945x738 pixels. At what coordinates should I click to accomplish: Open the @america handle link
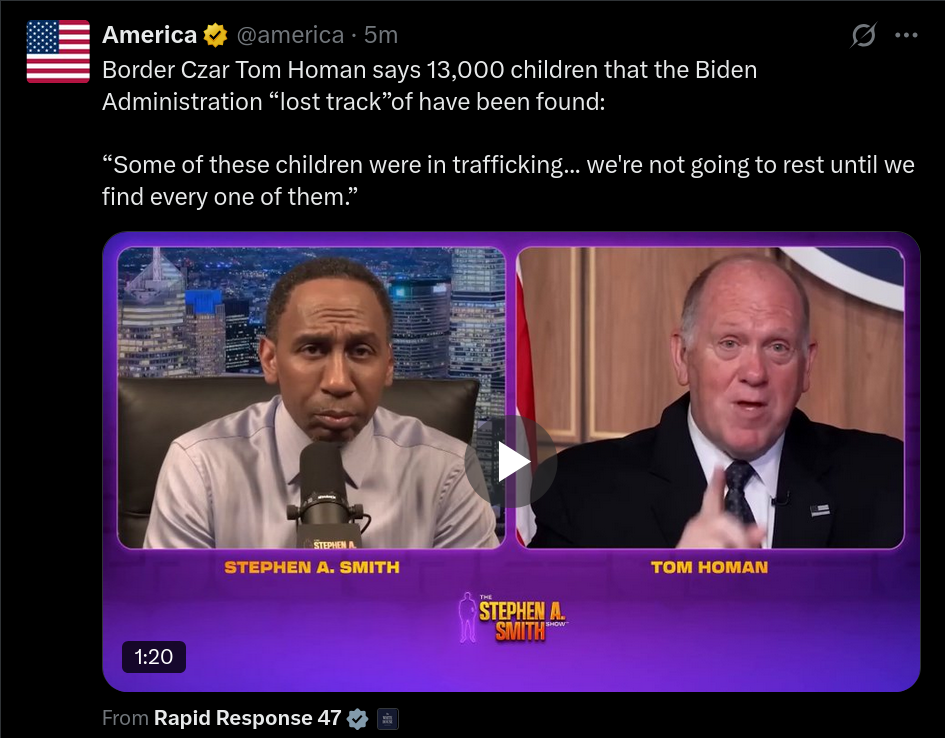[x=290, y=35]
